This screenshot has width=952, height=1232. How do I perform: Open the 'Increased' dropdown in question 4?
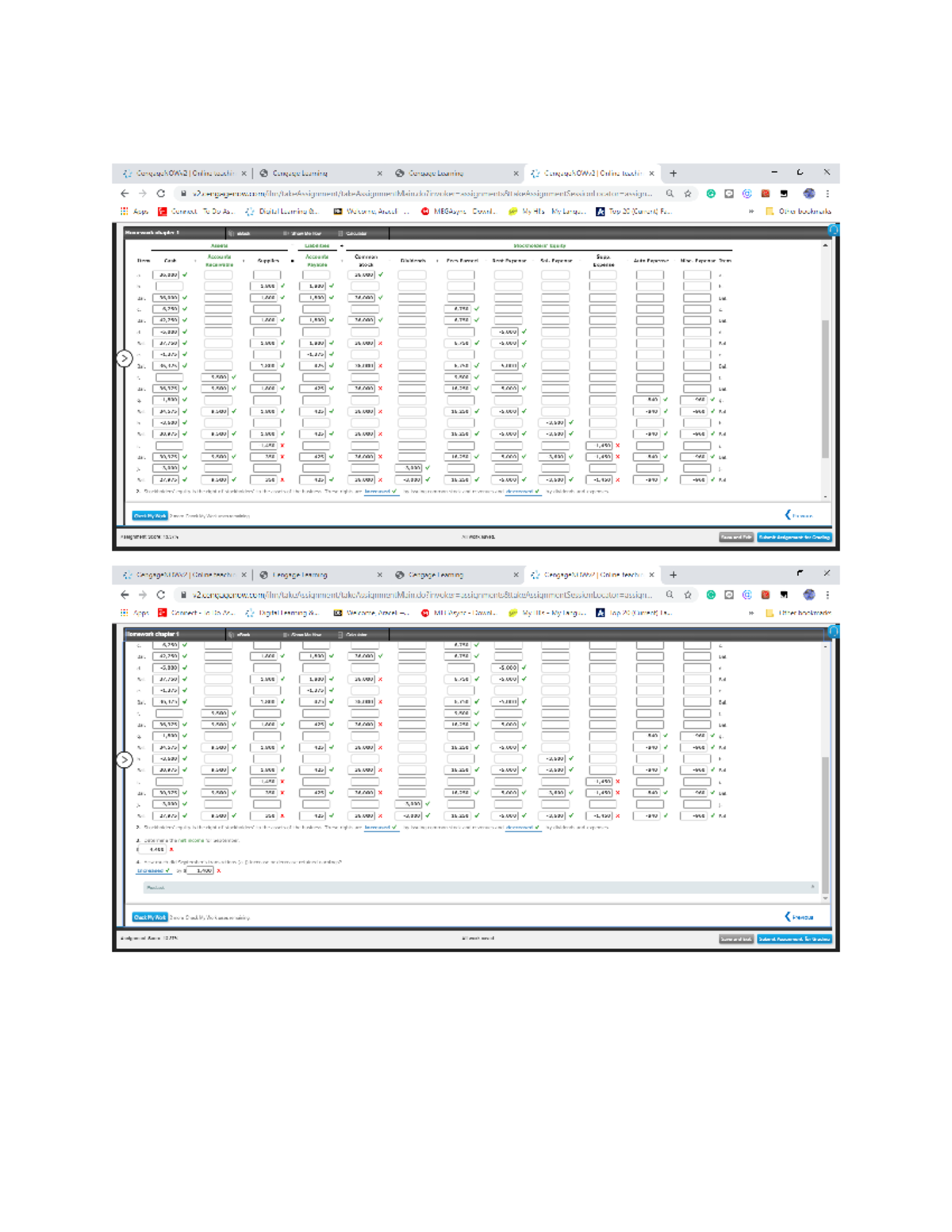[x=153, y=871]
